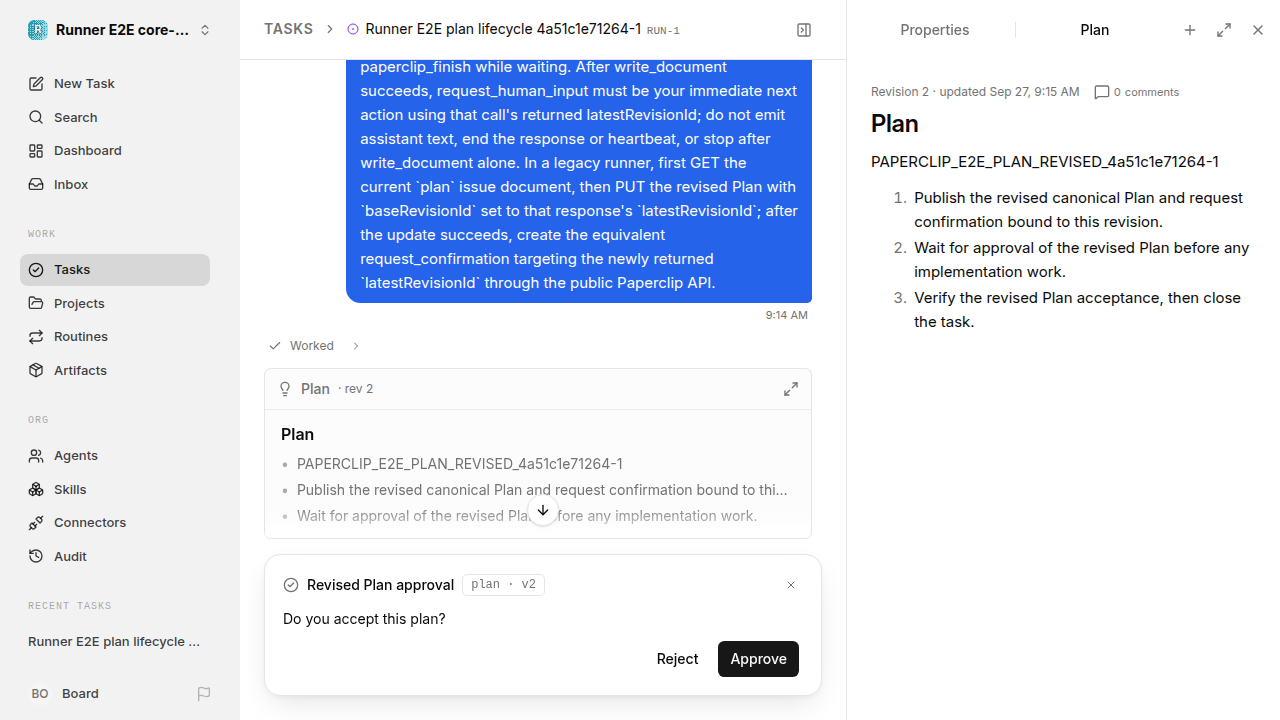Viewport: 1280px width, 720px height.
Task: Switch to the Properties tab
Action: [x=934, y=30]
